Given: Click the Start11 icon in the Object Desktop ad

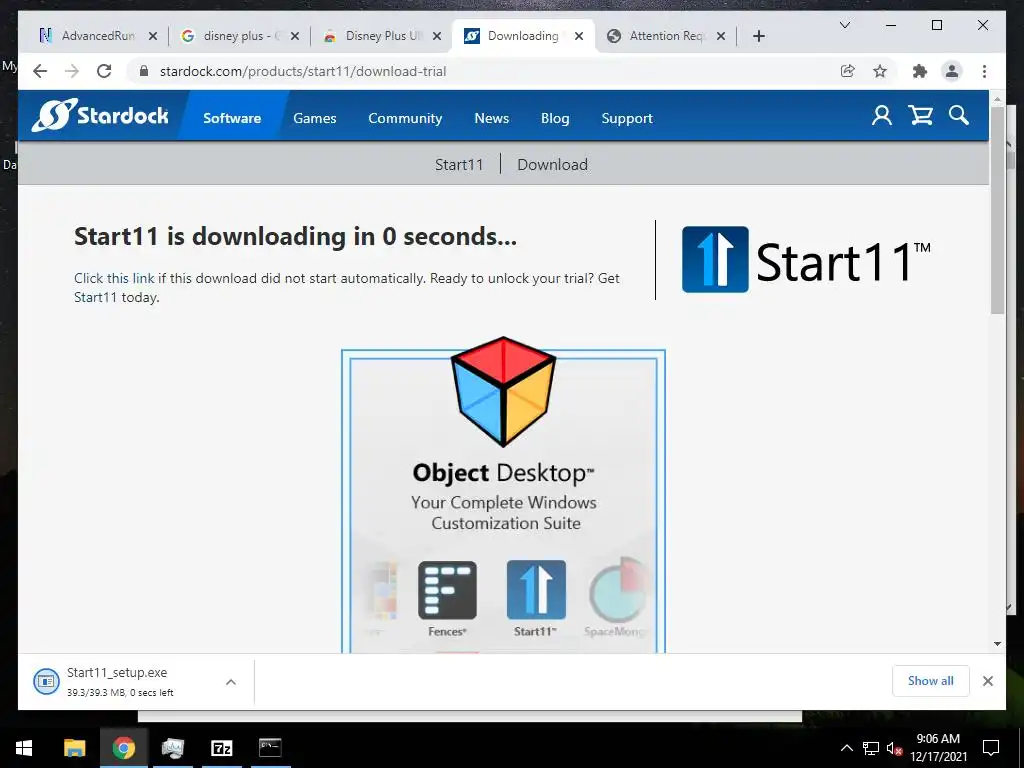Looking at the screenshot, I should click(536, 590).
